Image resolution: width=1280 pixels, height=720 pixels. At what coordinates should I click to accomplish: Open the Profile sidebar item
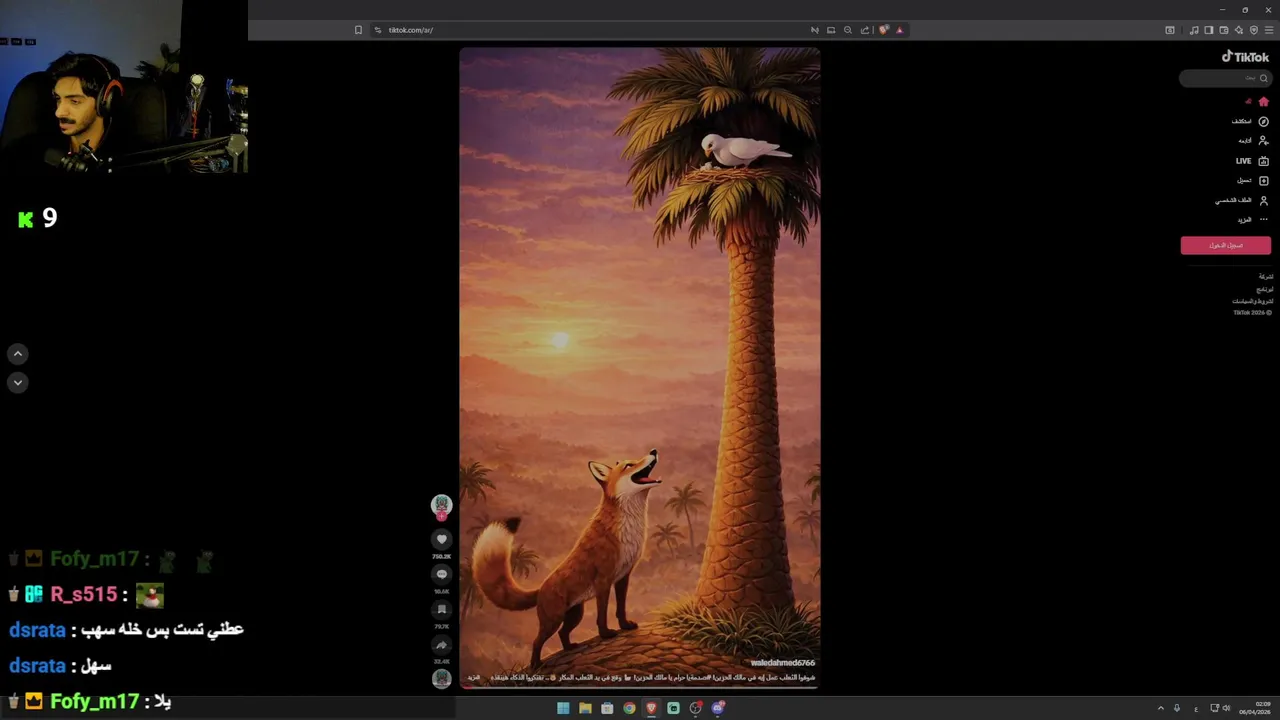1242,200
